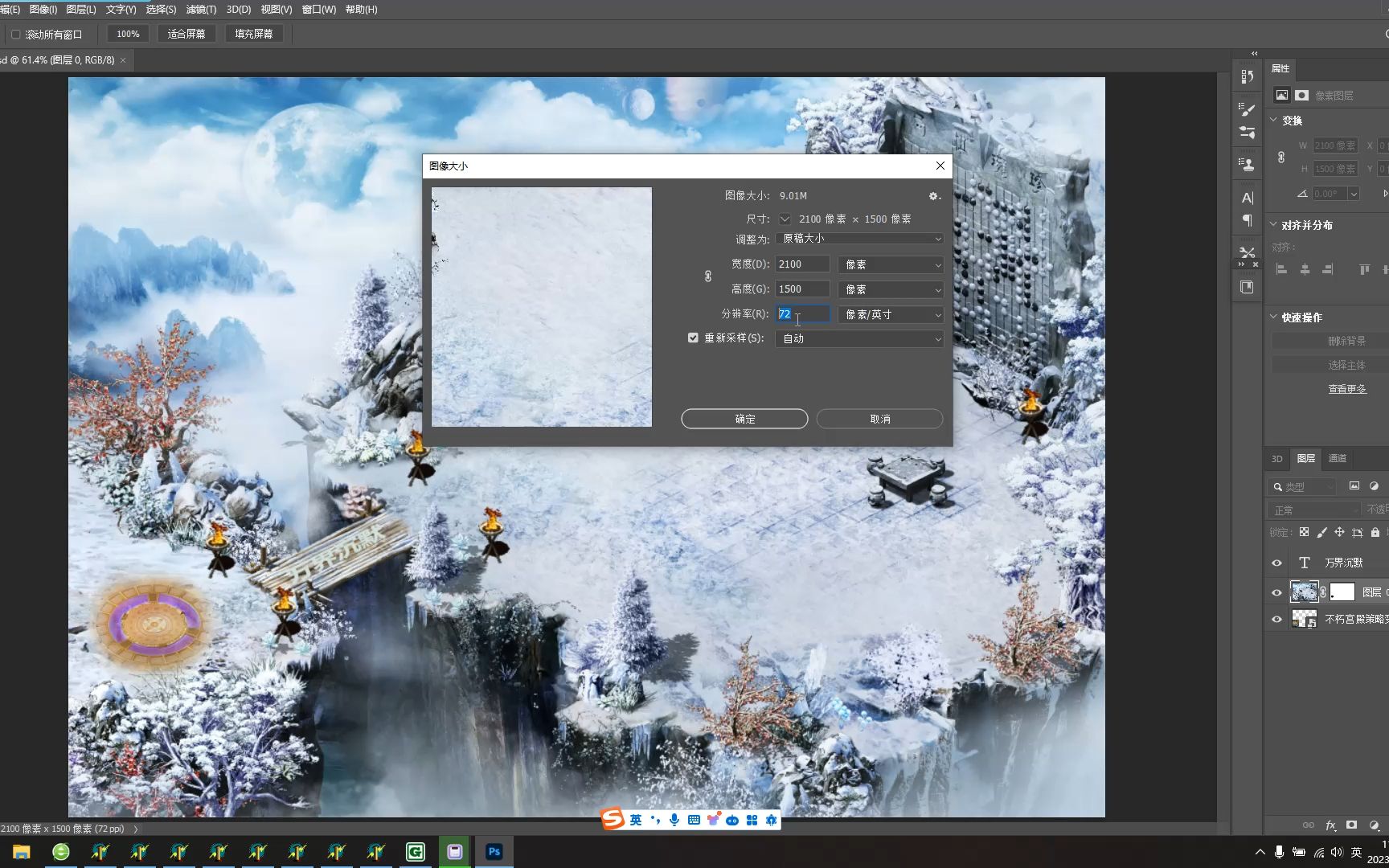This screenshot has height=868, width=1389.
Task: Open the Brushes panel icon
Action: coord(1247,132)
